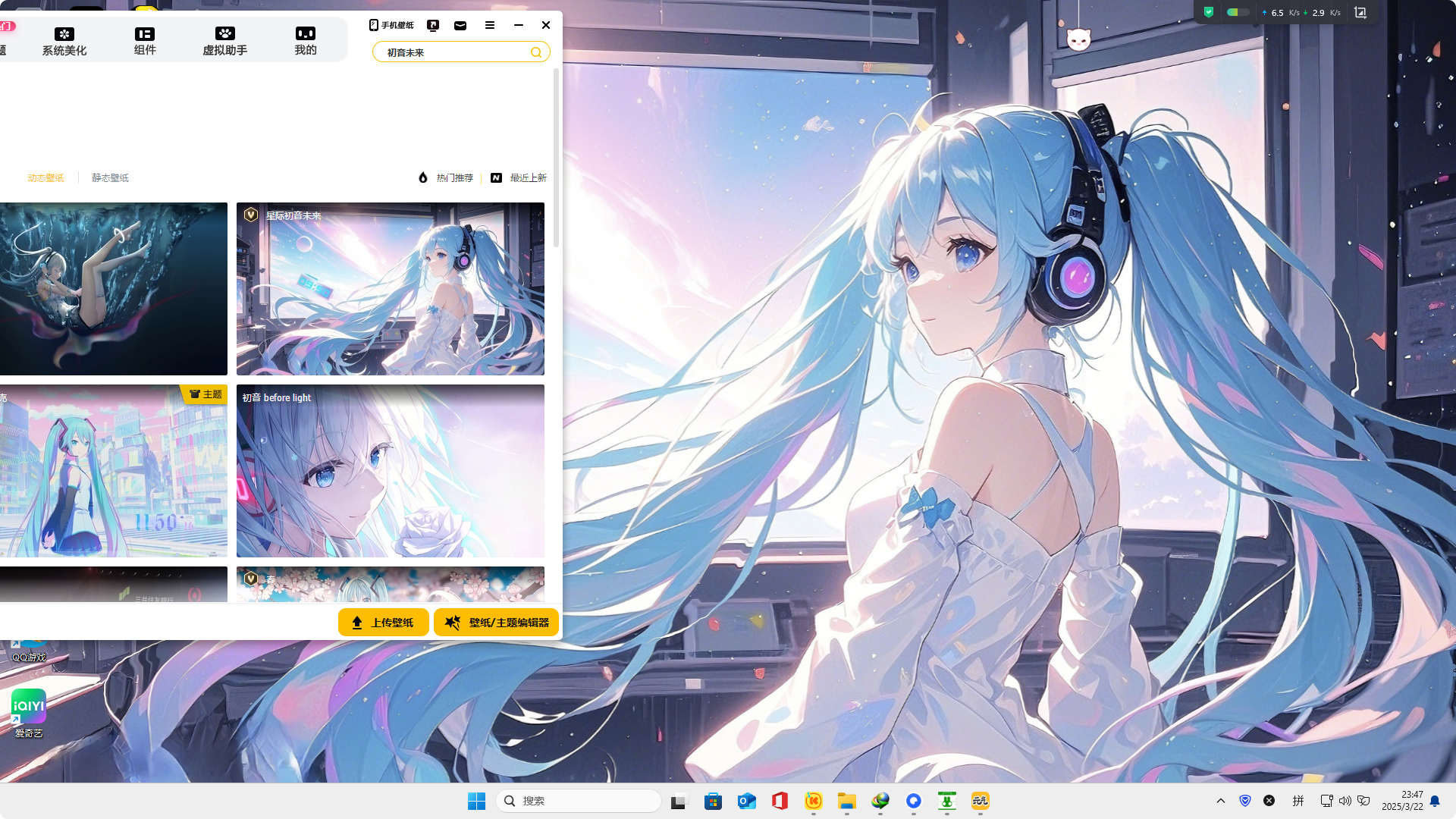Viewport: 1456px width, 819px height.
Task: Click the screenshot crop icon in top widget
Action: (1360, 12)
